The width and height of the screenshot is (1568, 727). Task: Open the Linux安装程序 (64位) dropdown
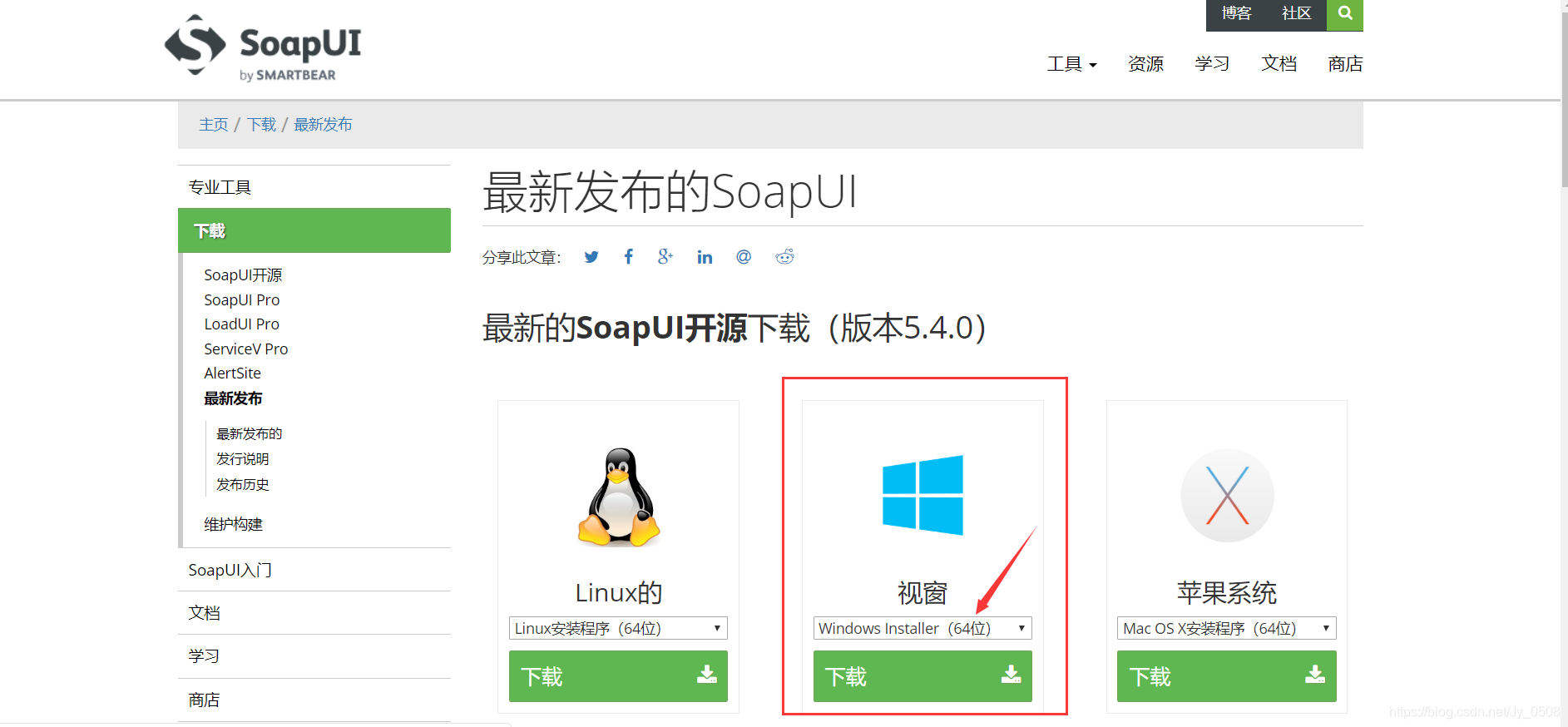pos(618,628)
